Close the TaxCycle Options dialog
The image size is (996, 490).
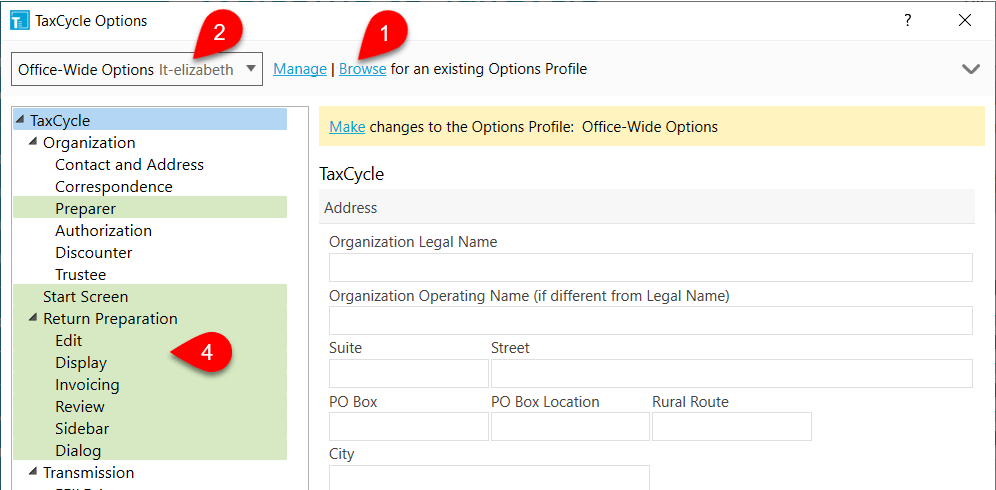[x=965, y=20]
